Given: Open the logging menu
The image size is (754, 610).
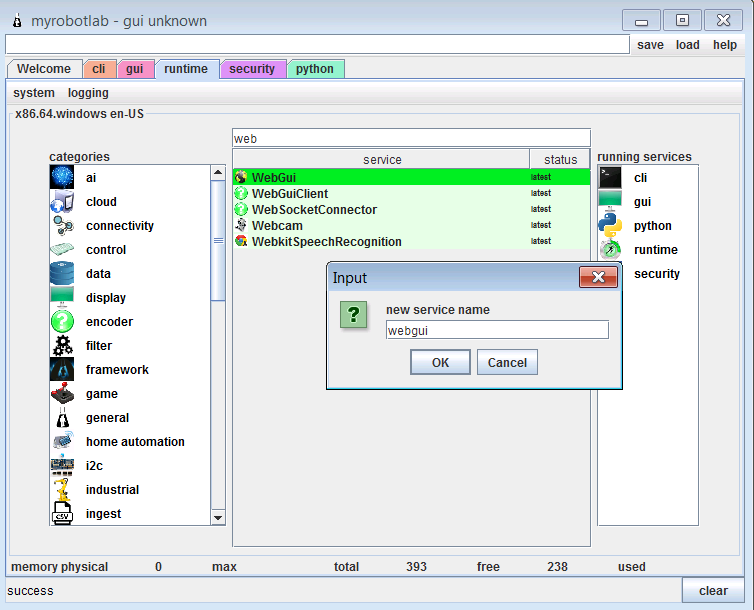Looking at the screenshot, I should tap(88, 93).
